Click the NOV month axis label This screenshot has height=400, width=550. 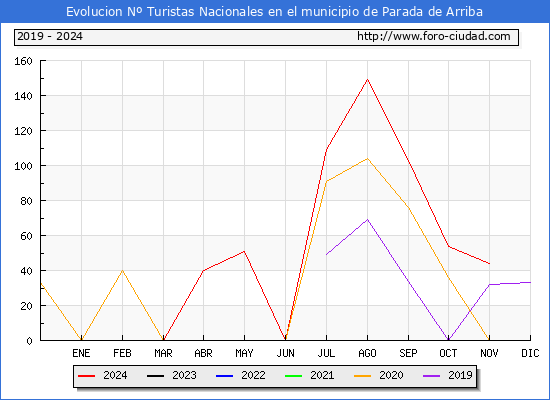489,353
